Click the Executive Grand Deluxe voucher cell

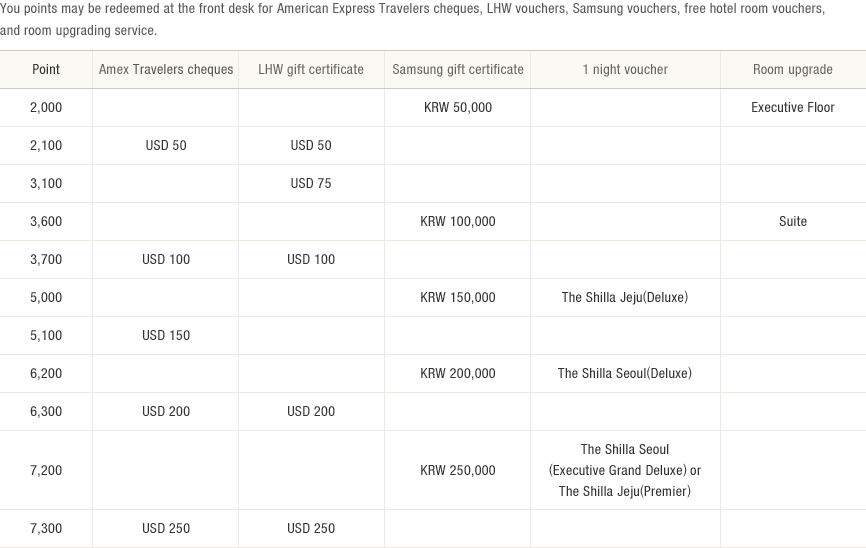[x=625, y=471]
